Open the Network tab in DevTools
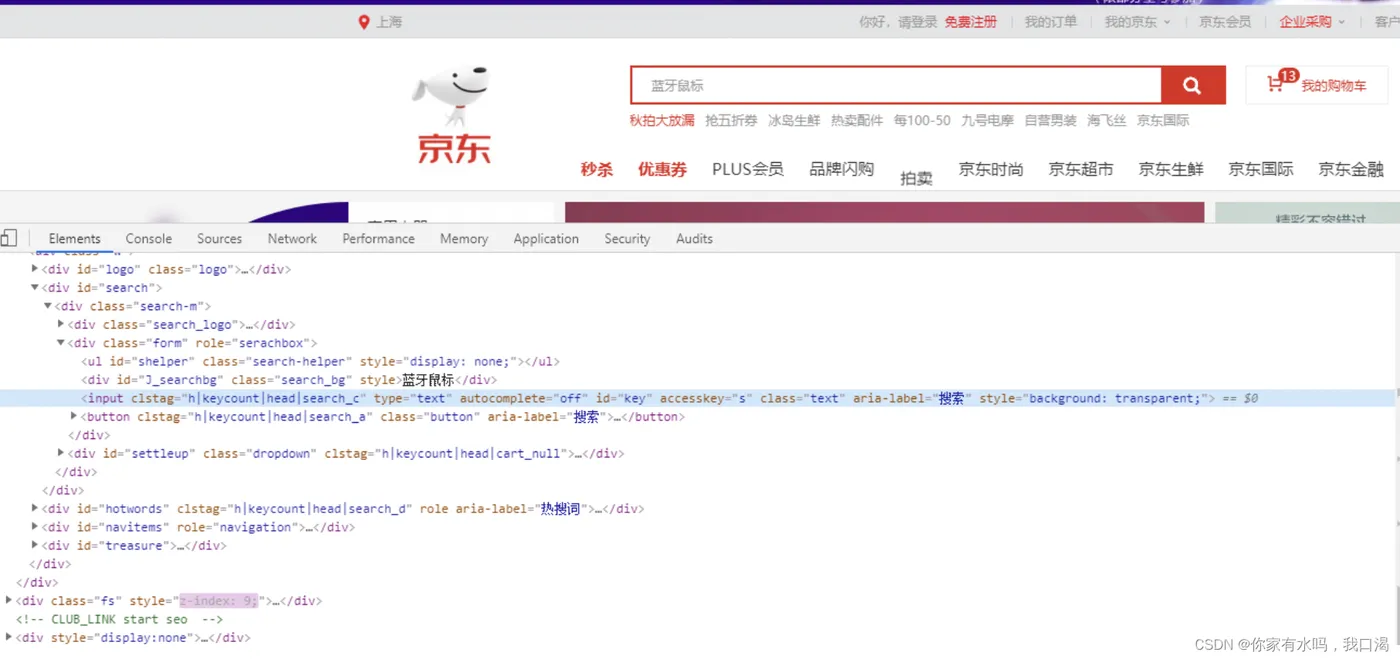The width and height of the screenshot is (1400, 659). click(291, 238)
